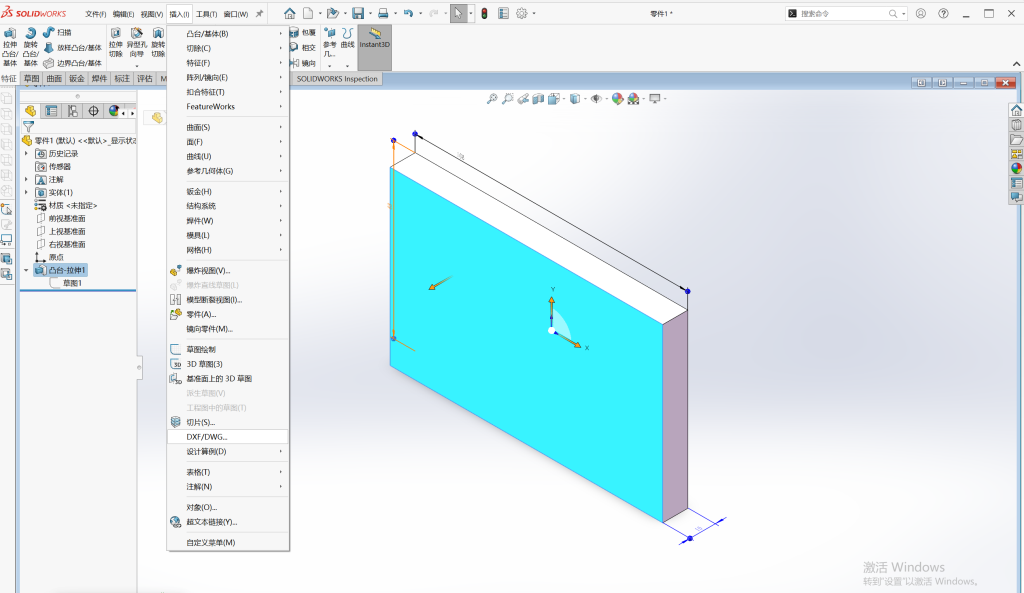Click the Revolved Cut (旋转切除) tool

point(158,43)
